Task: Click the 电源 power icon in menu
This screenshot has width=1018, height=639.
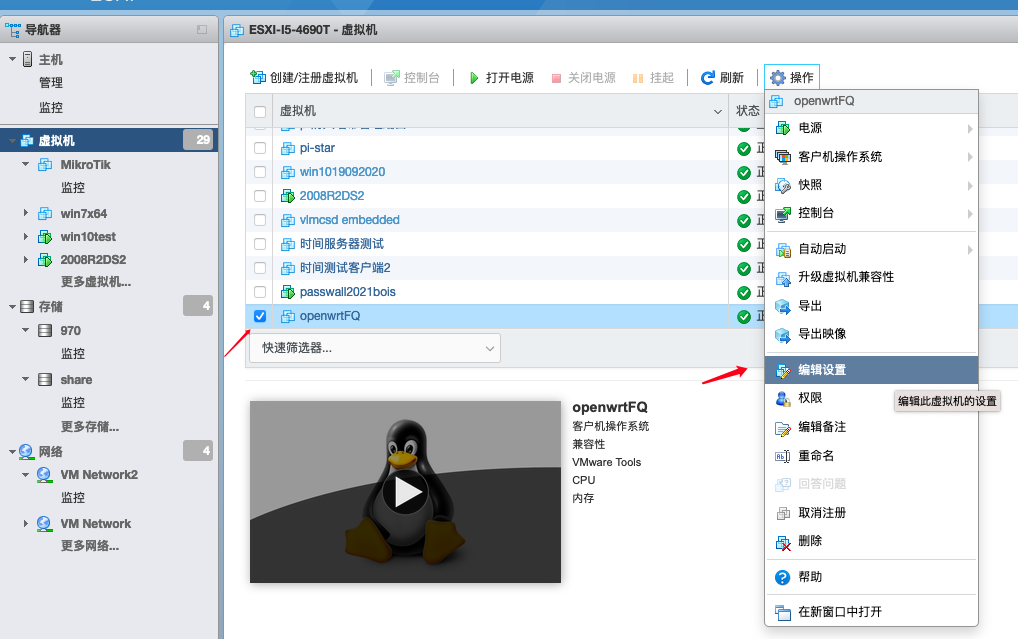Action: [783, 129]
